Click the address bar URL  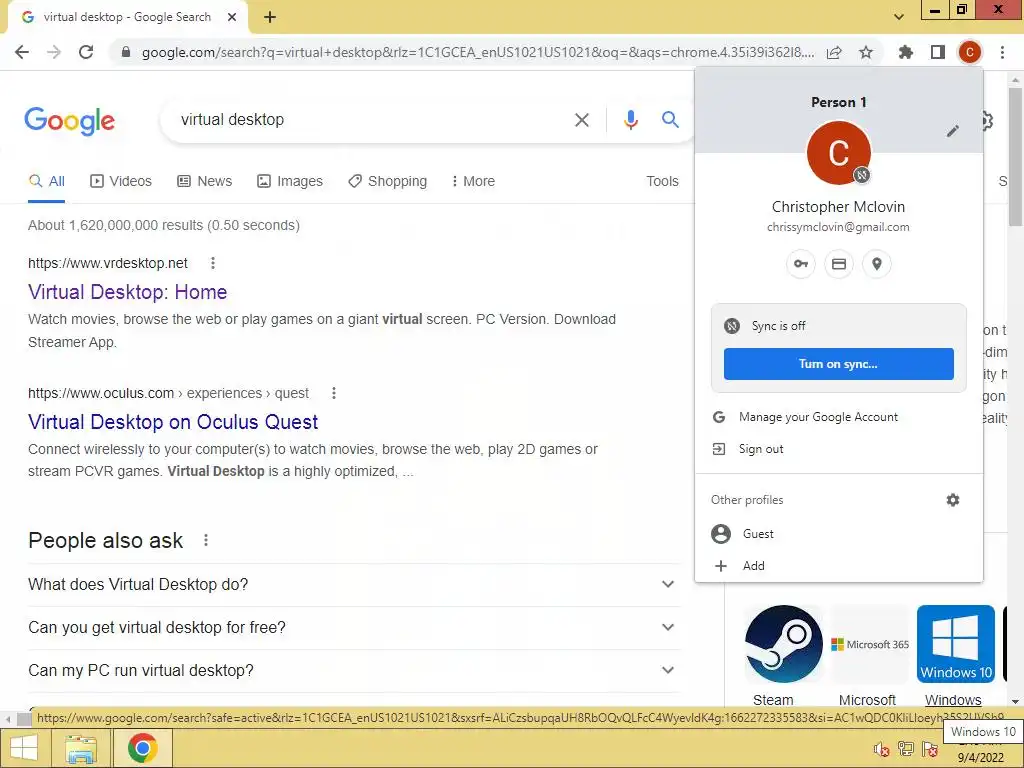[478, 53]
